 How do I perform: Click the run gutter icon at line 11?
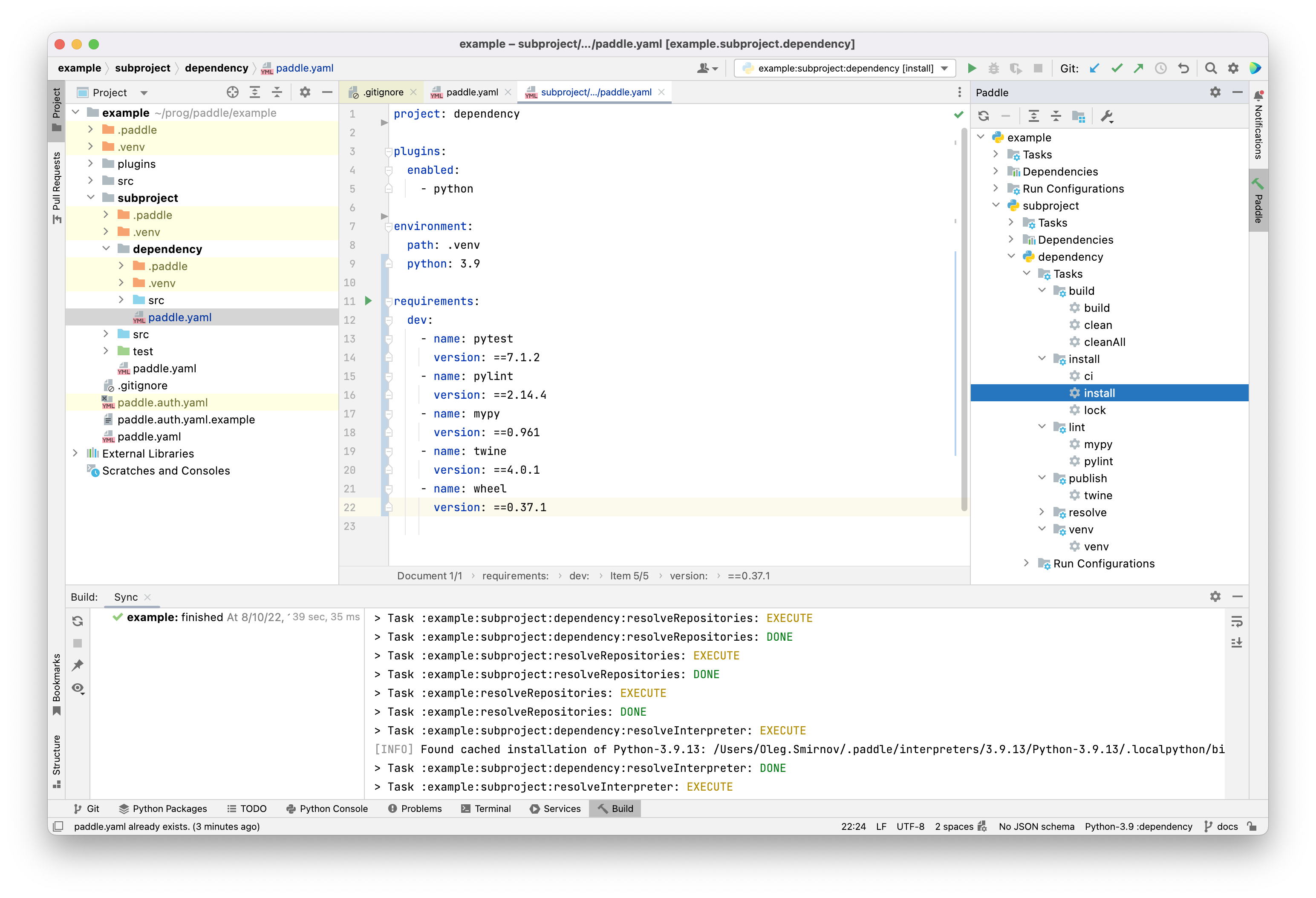click(368, 301)
